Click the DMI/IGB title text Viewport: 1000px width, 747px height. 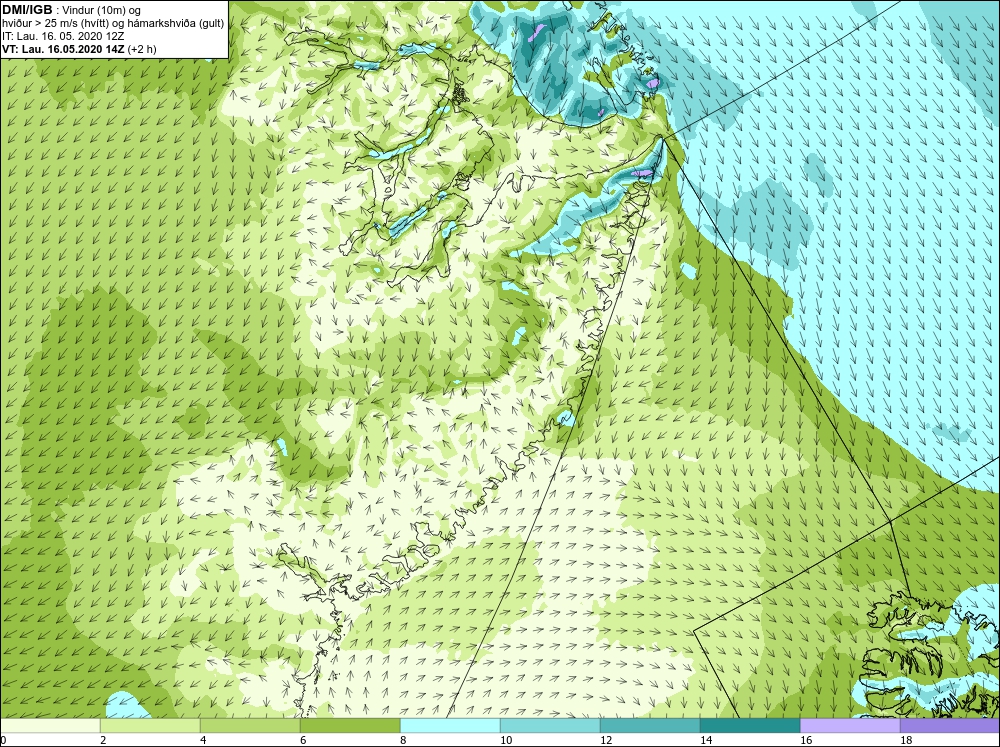coord(27,10)
